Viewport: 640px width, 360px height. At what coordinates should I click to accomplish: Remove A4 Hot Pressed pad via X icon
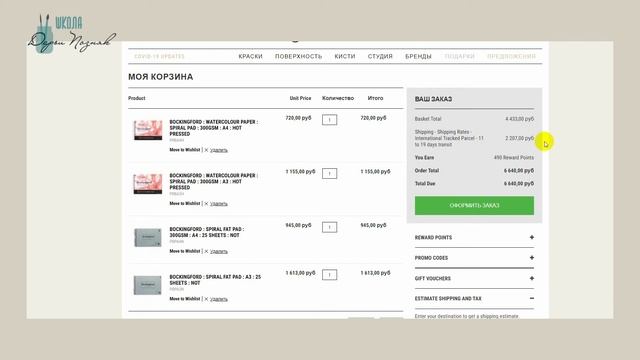click(206, 150)
